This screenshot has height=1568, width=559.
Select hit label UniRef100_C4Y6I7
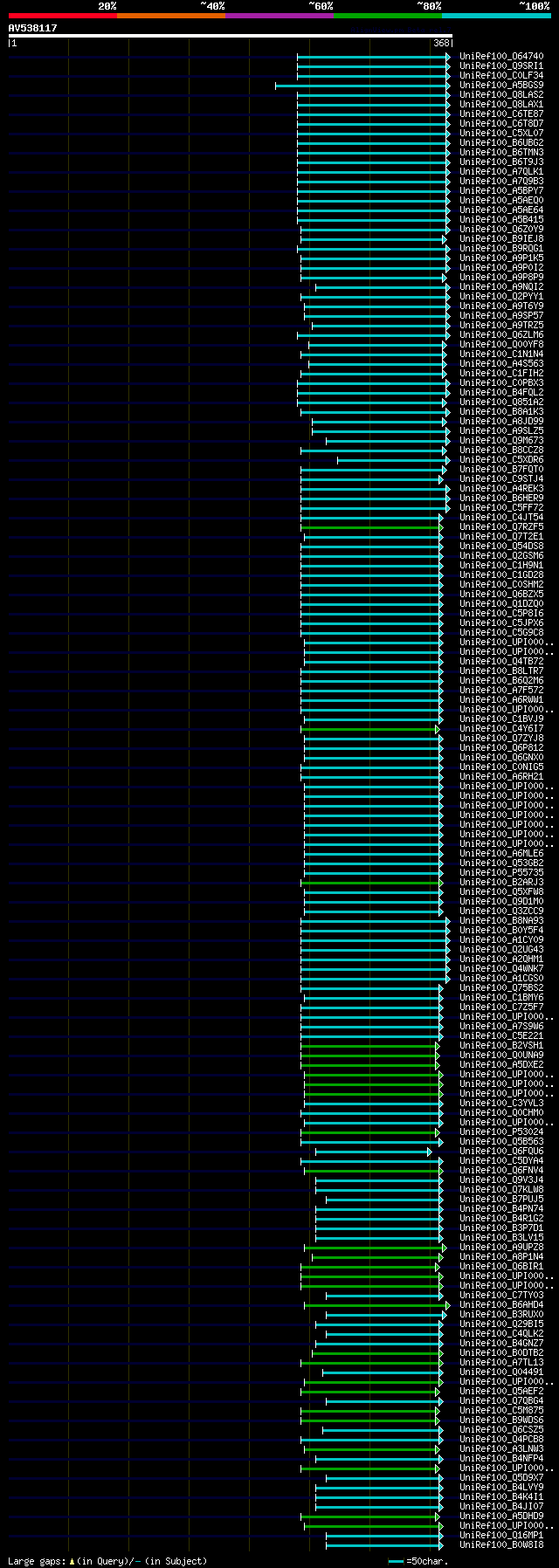[x=501, y=729]
